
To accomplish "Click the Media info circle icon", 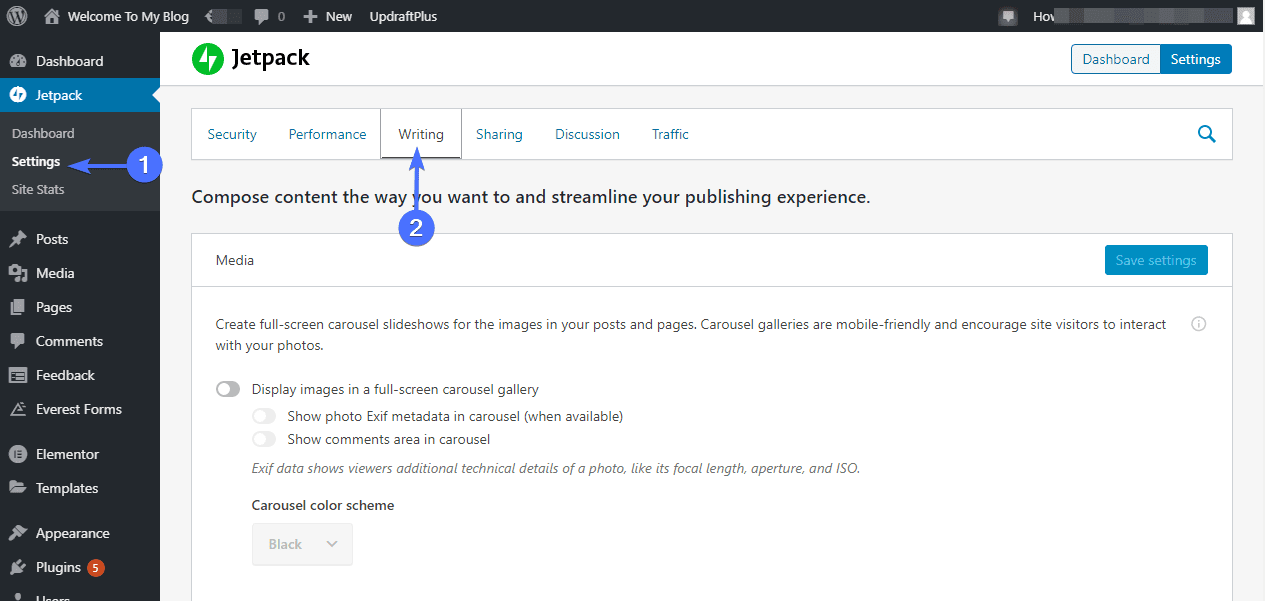I will 1199,324.
